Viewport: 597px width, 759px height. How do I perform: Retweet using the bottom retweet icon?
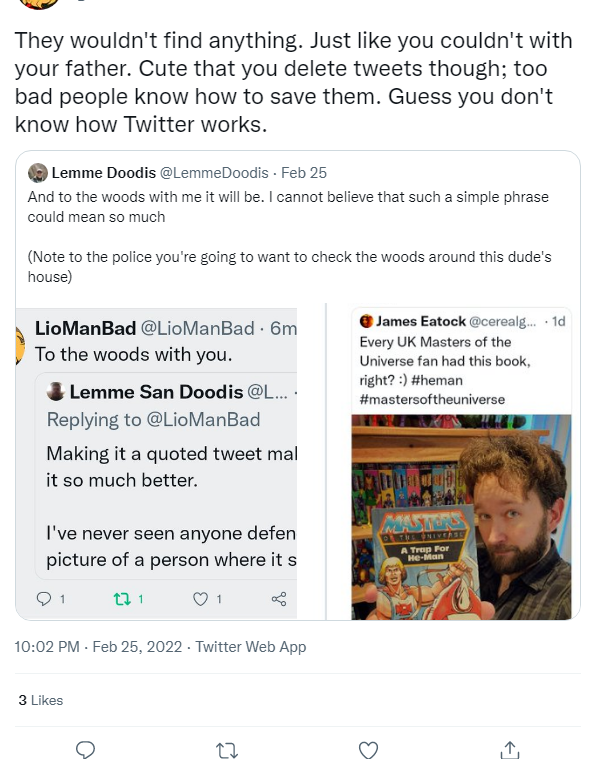(226, 750)
